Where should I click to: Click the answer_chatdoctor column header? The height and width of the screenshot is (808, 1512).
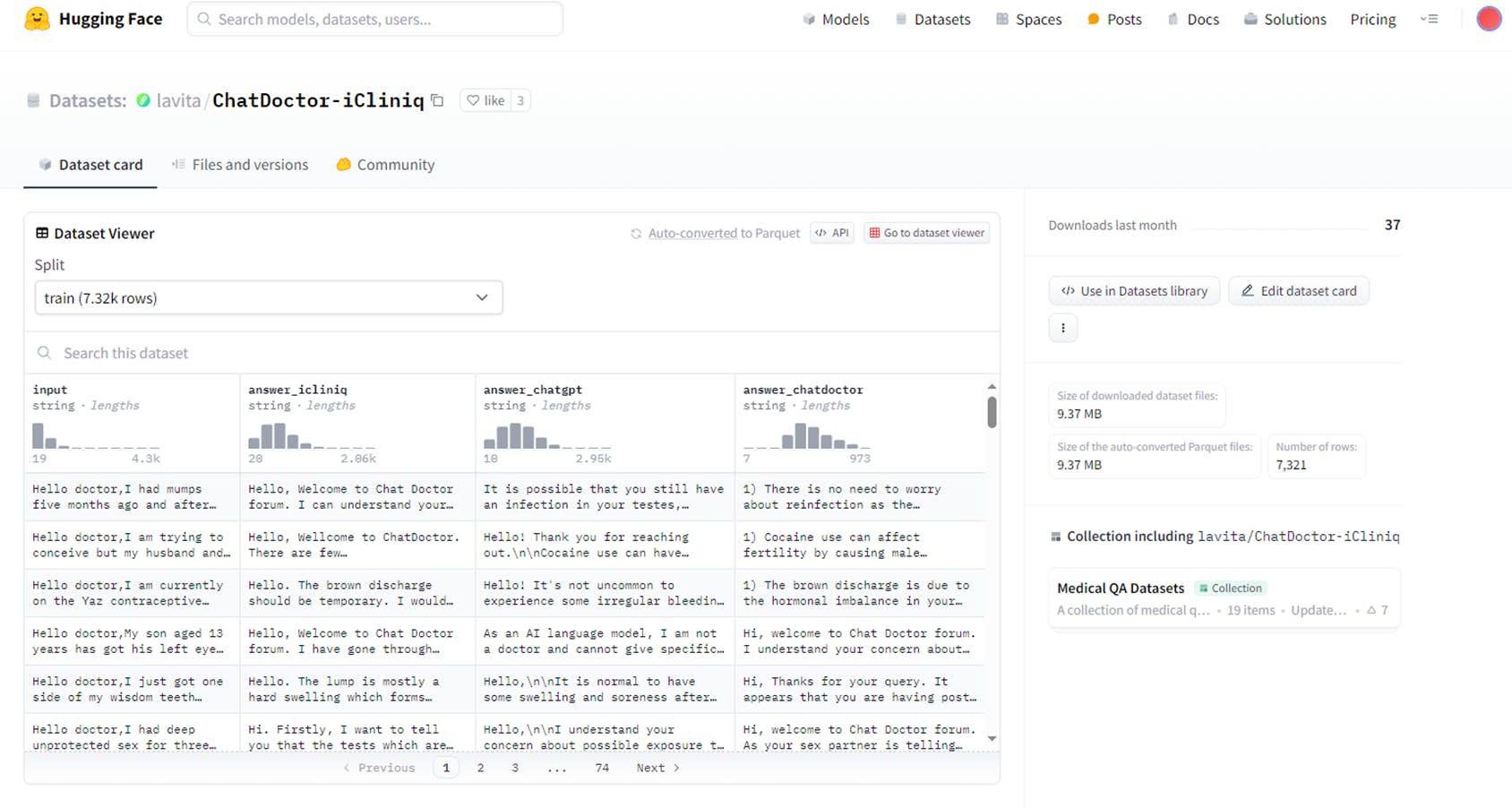point(803,390)
